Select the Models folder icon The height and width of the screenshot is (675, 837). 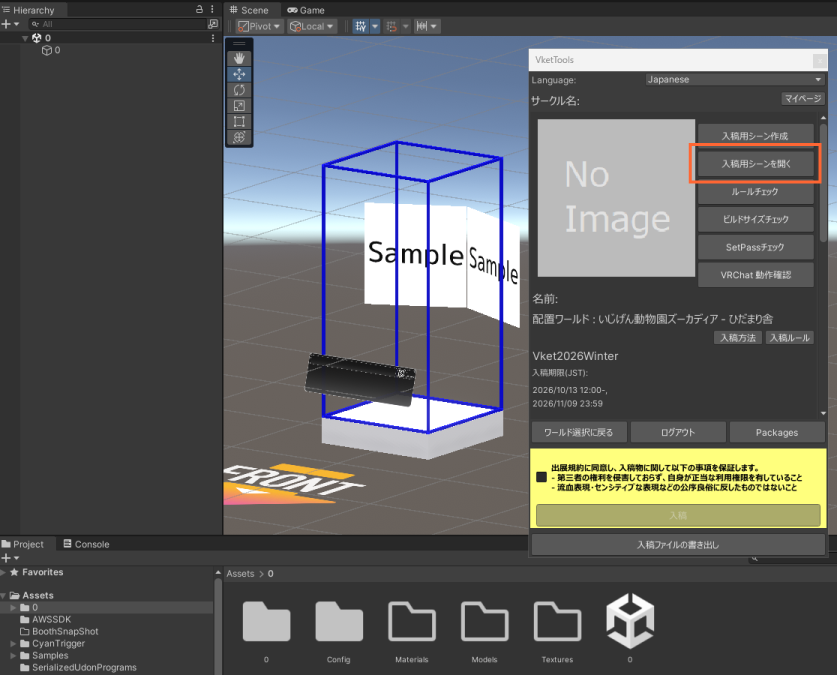(484, 621)
